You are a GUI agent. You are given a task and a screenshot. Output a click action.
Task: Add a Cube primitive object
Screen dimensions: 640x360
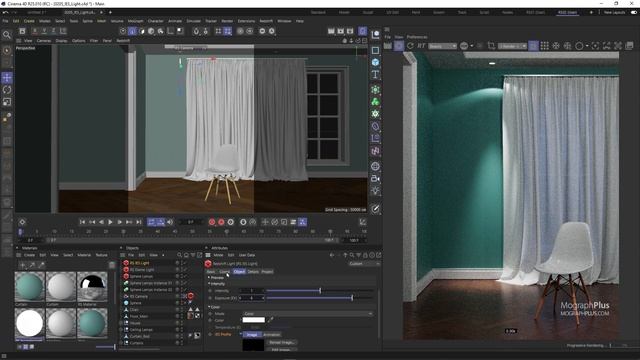(x=376, y=62)
